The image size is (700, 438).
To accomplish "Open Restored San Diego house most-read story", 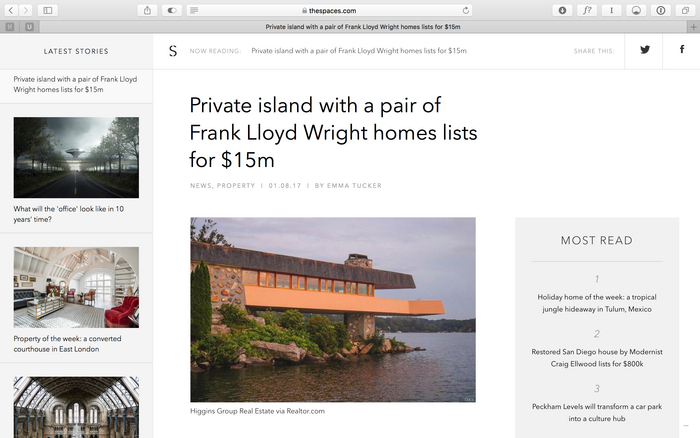I will click(597, 358).
